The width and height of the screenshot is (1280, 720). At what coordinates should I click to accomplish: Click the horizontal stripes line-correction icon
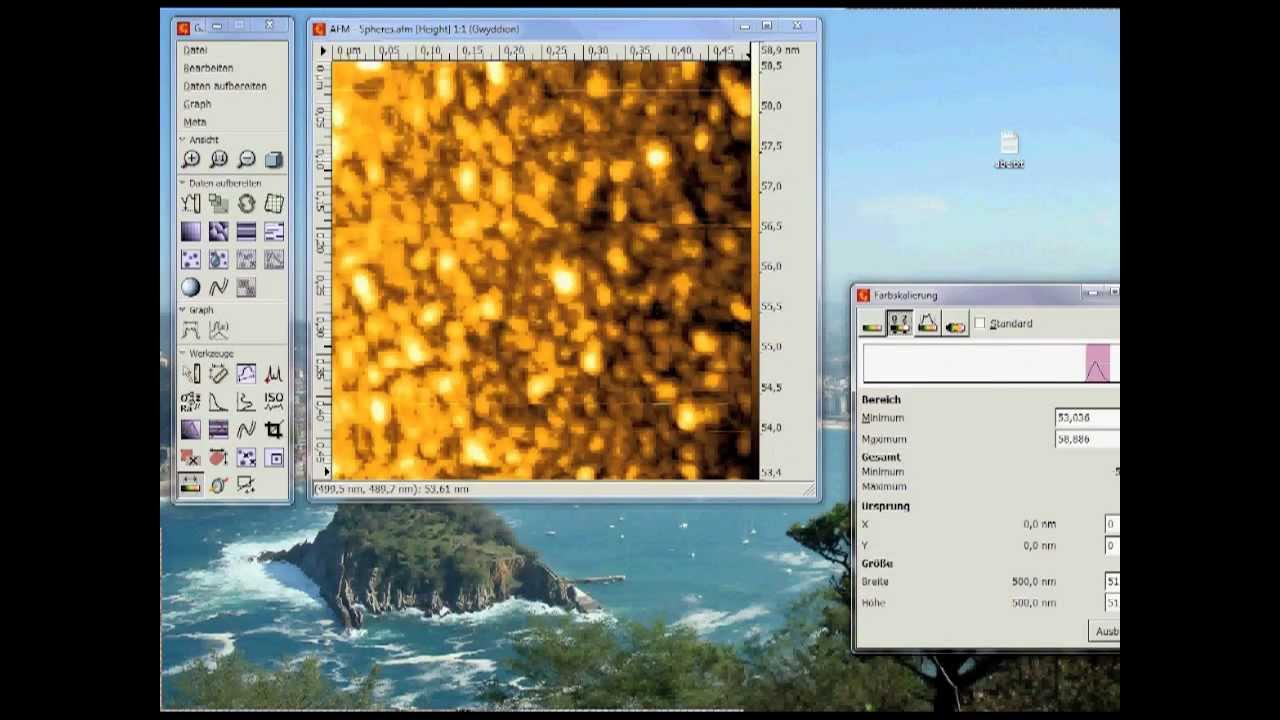246,231
